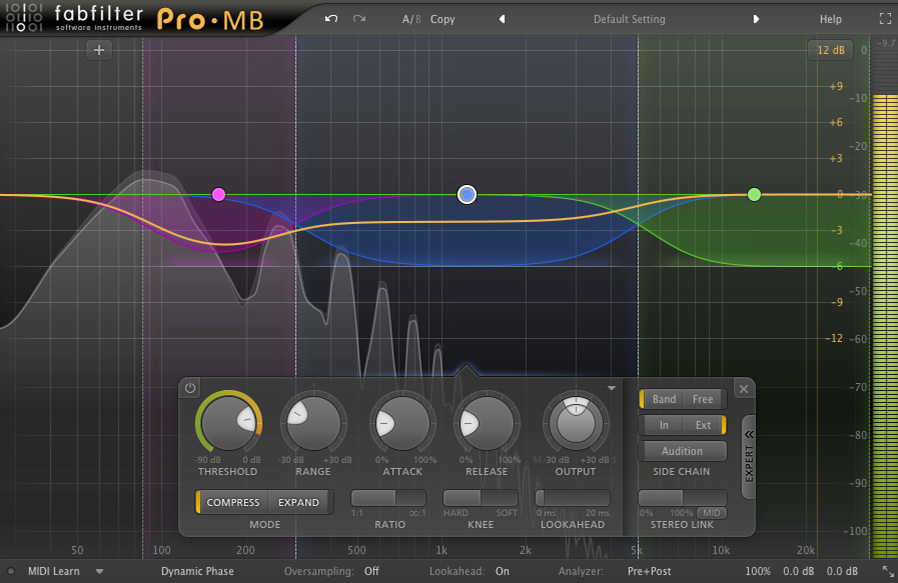Open the Help menu
Screen dimensions: 898x583
point(830,19)
